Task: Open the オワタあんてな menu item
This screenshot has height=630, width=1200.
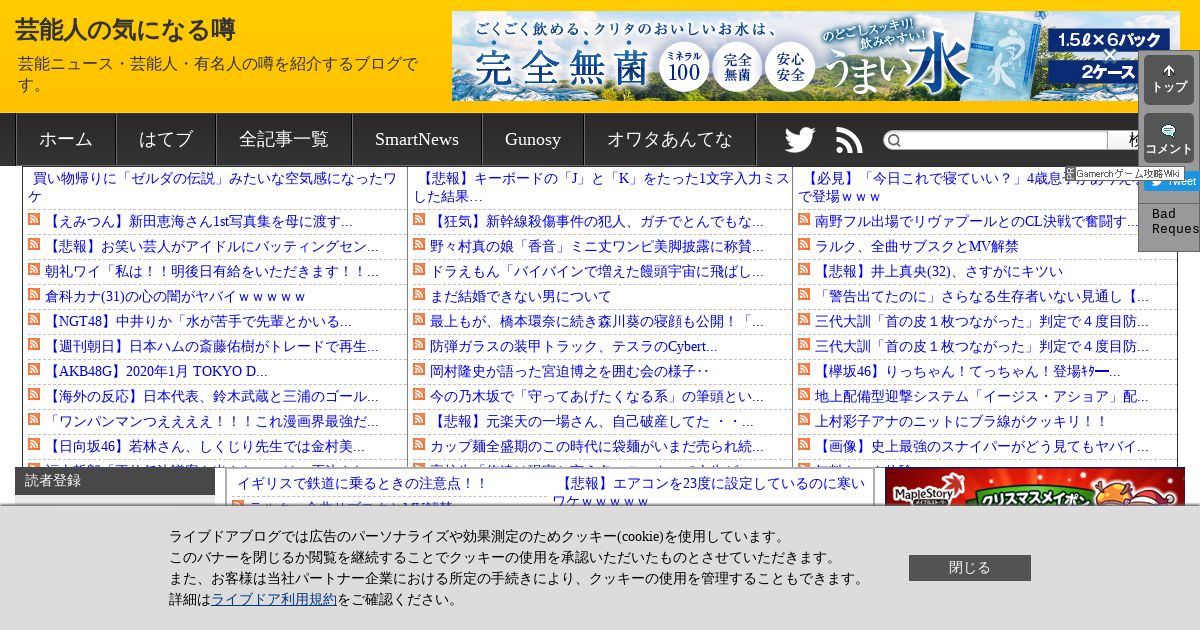Action: [670, 139]
